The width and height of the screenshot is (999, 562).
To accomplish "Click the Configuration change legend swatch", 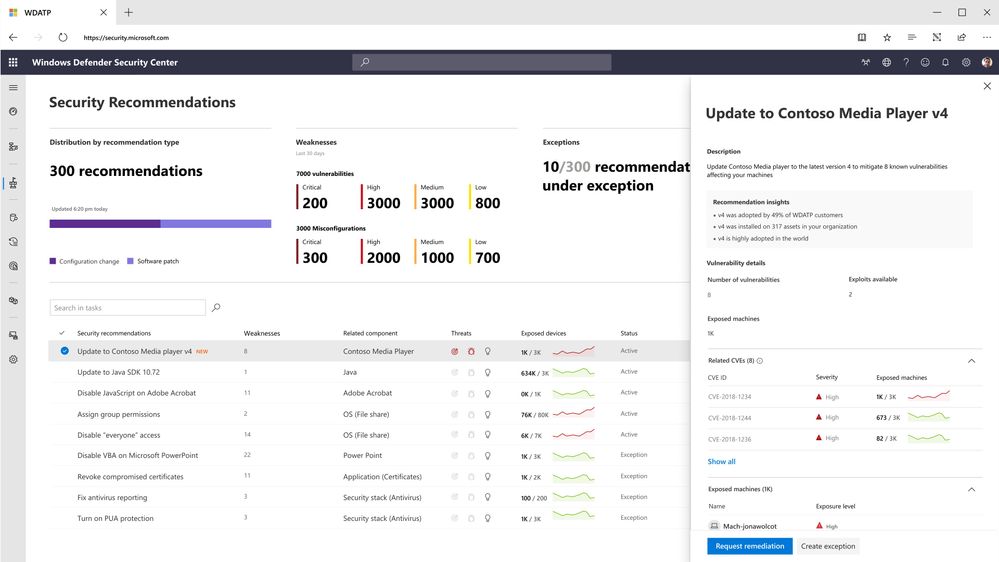I will tap(53, 261).
